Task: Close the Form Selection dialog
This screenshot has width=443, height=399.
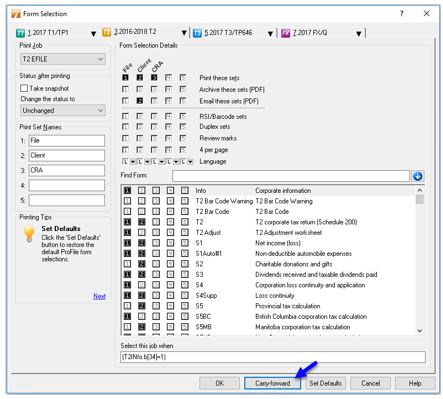Action: point(426,14)
